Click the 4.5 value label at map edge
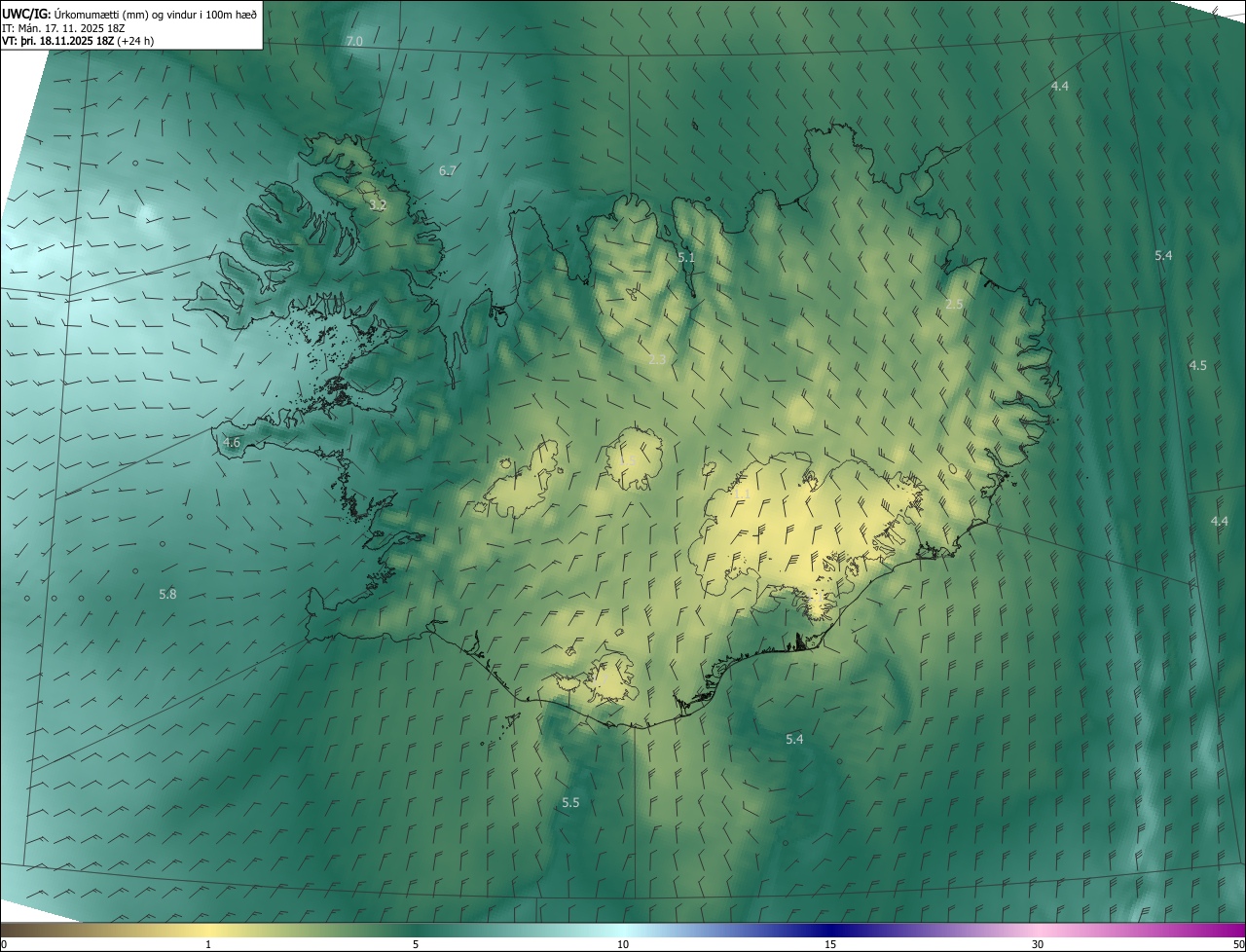Image resolution: width=1246 pixels, height=952 pixels. (1197, 365)
